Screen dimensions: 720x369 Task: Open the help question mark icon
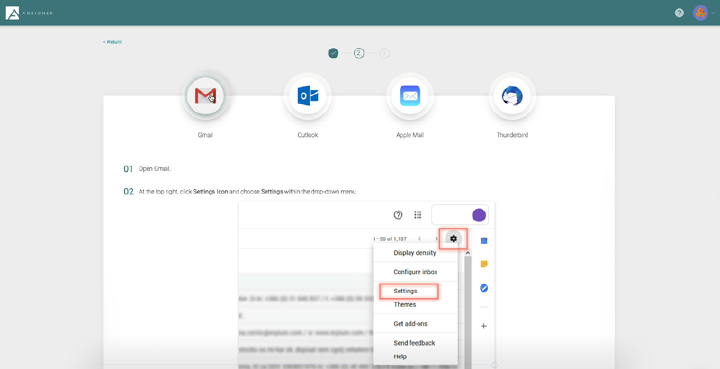679,13
